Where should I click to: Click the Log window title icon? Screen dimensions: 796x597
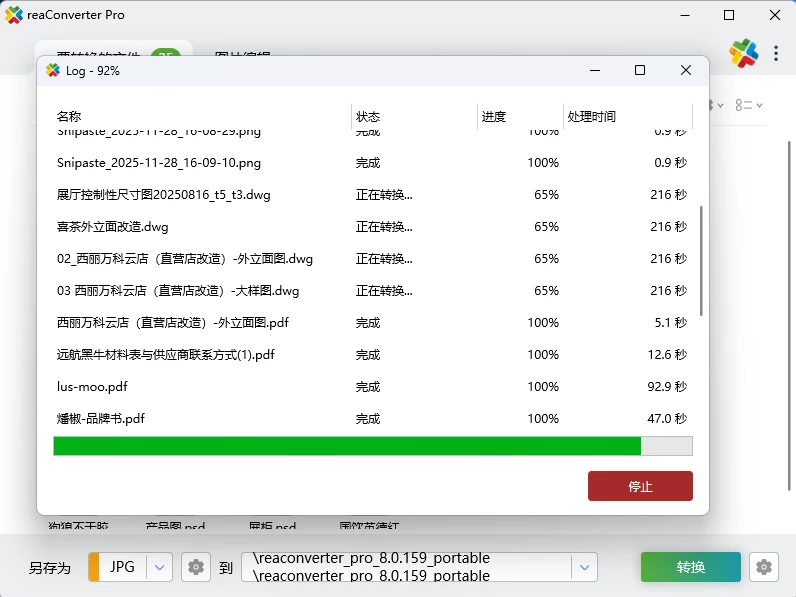[x=53, y=71]
